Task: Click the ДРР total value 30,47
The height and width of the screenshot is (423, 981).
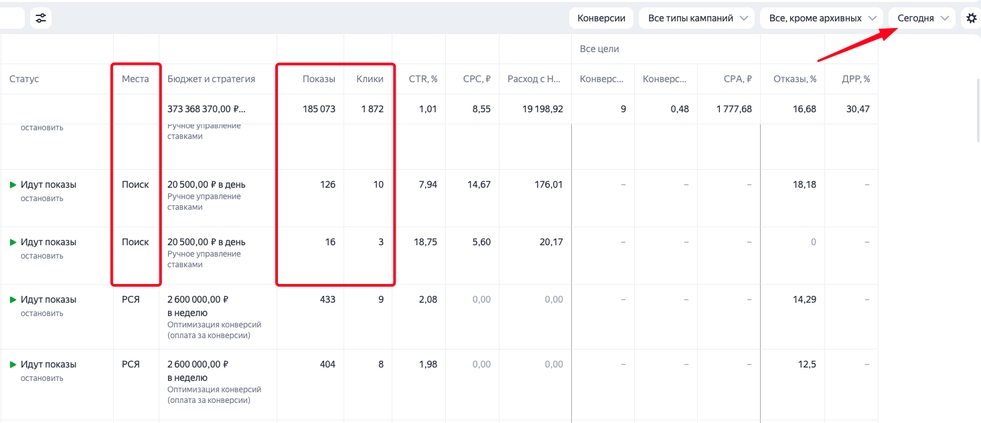Action: pyautogui.click(x=860, y=109)
